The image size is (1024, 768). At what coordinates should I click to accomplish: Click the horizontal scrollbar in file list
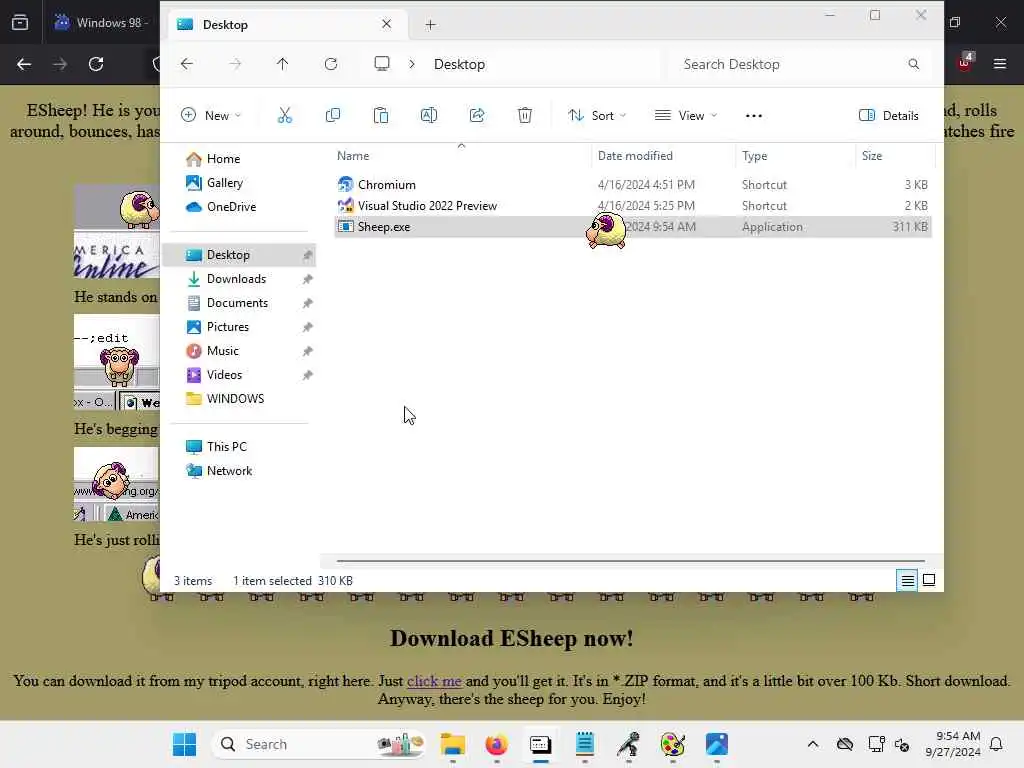pos(630,560)
